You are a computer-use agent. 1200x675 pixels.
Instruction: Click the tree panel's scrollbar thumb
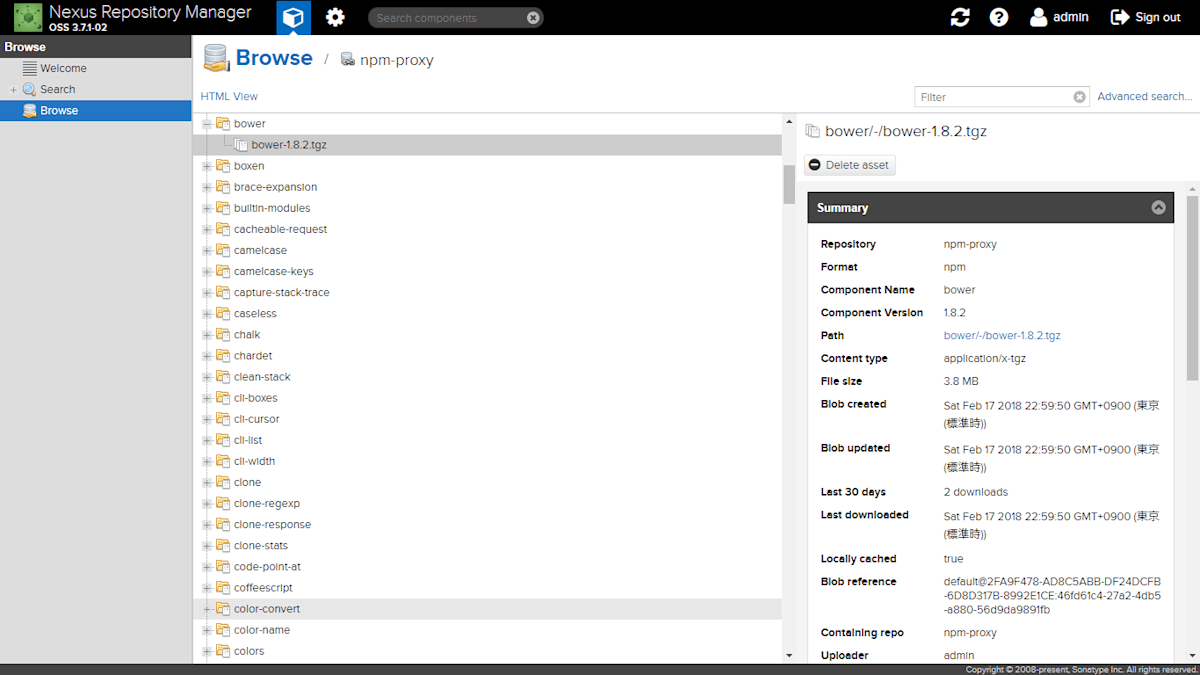tap(789, 184)
